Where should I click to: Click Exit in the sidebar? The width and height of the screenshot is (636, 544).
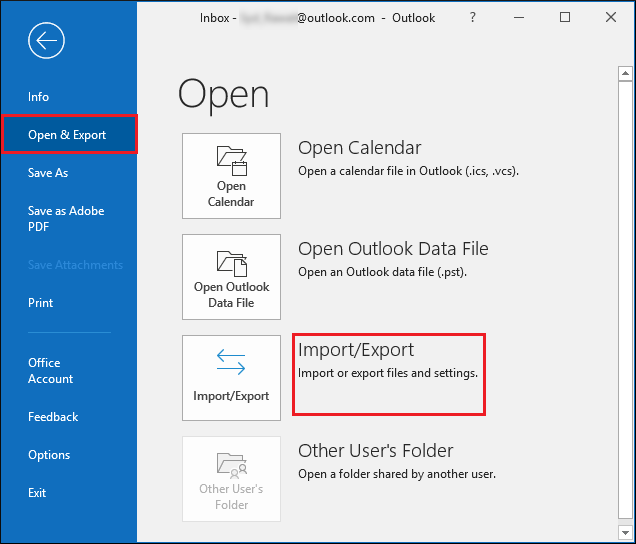click(37, 493)
